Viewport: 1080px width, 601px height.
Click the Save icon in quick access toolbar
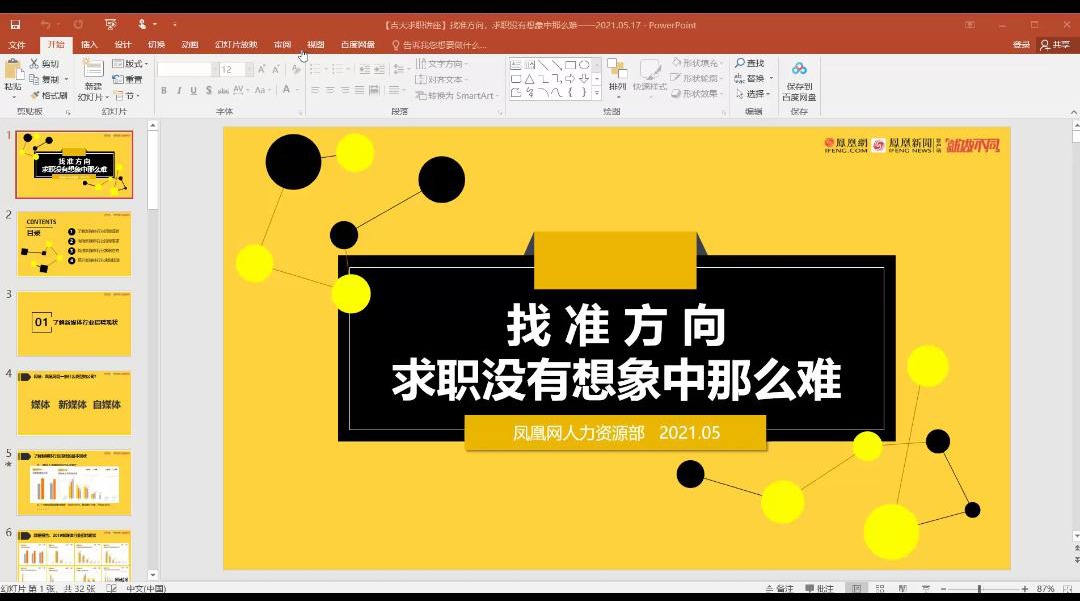point(15,24)
